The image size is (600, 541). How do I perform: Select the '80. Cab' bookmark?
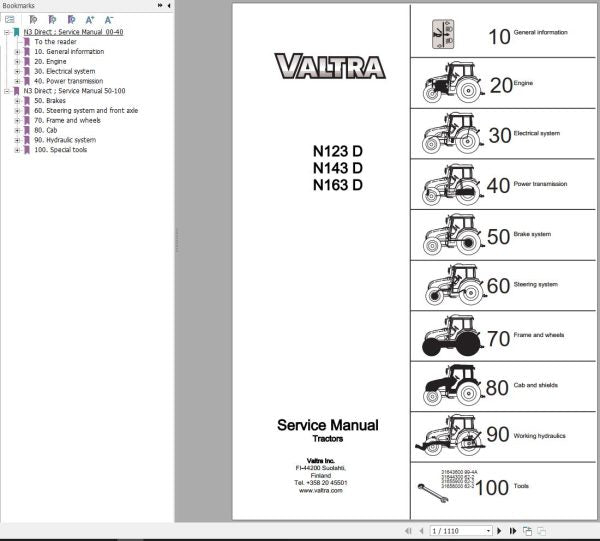[46, 130]
